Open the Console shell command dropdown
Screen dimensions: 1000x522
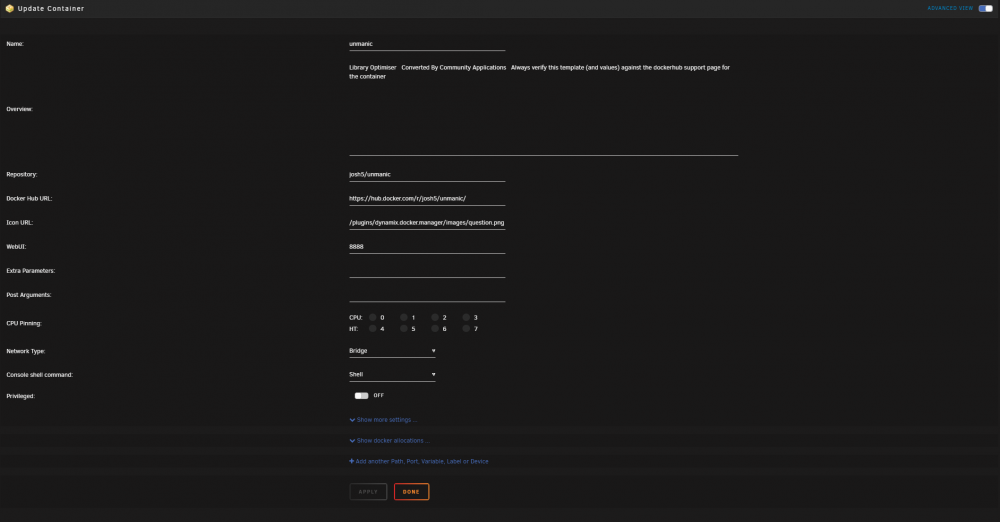click(x=392, y=375)
